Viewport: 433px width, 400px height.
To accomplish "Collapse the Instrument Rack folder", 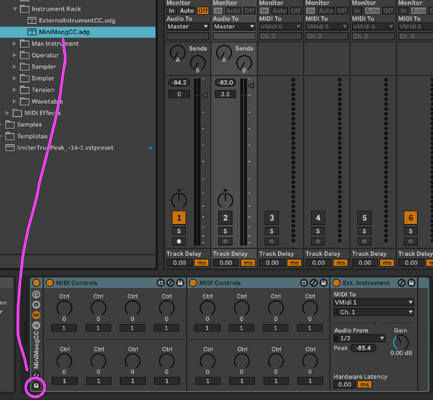I will tap(15, 9).
